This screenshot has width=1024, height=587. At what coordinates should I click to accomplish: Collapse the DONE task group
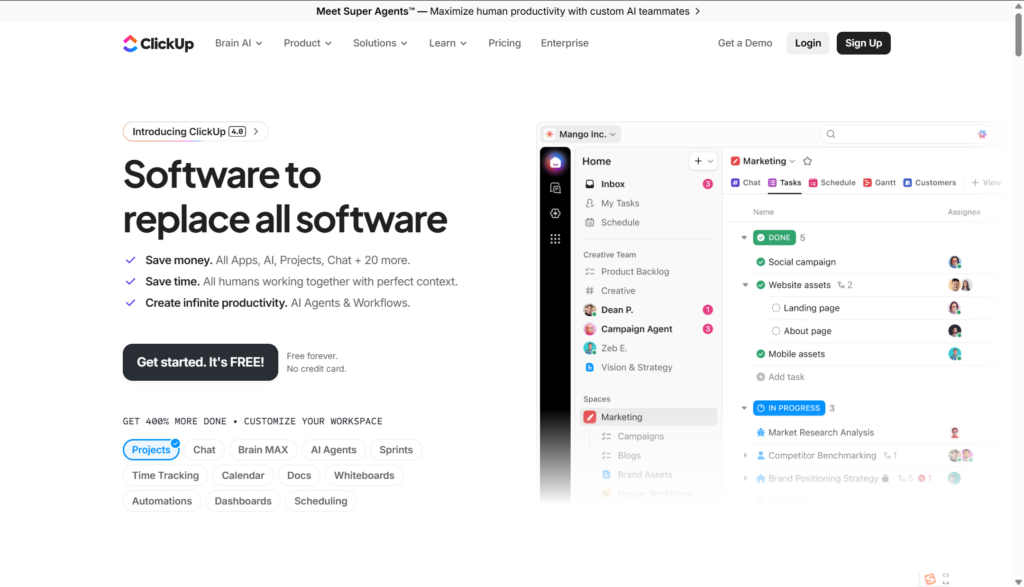pos(744,238)
